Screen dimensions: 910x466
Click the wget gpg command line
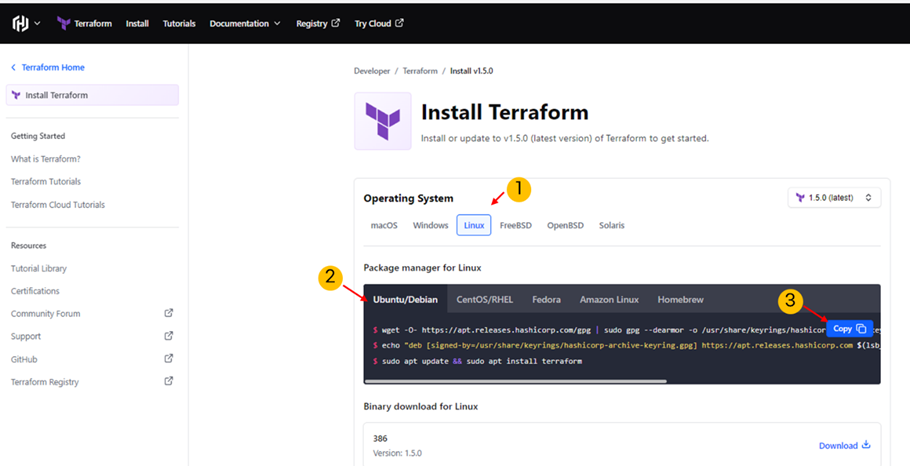click(x=600, y=330)
